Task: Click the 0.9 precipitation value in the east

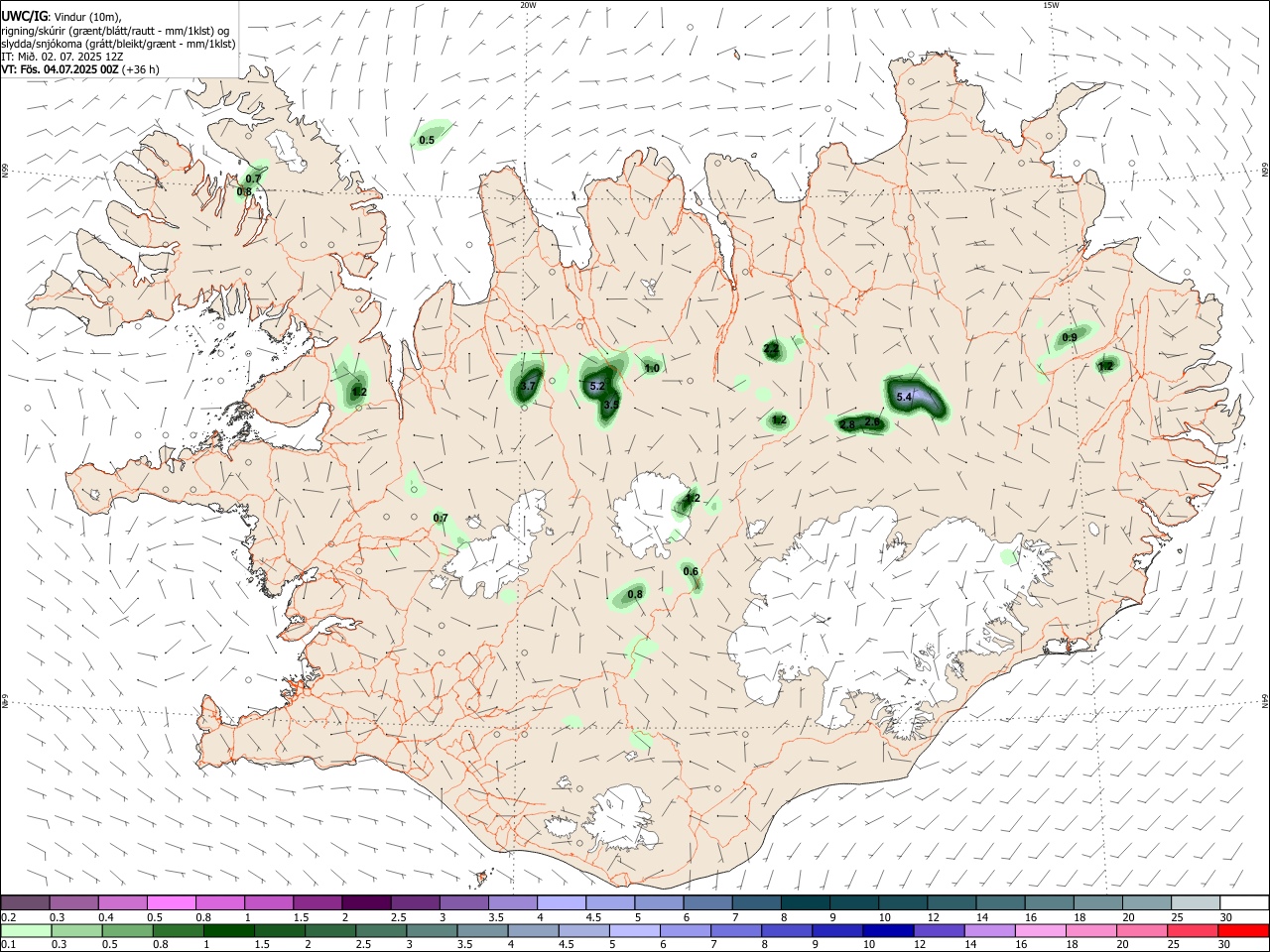Action: pos(1070,337)
